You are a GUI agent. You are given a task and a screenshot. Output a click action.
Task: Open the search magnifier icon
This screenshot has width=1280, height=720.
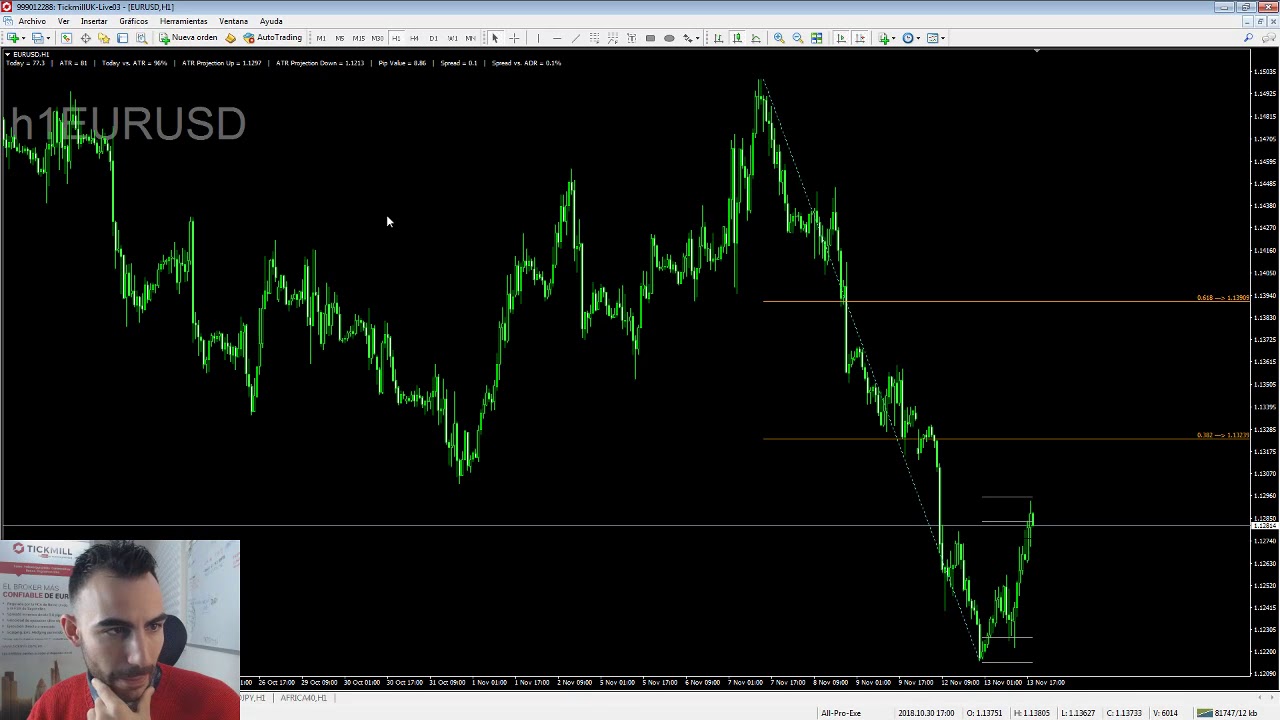pyautogui.click(x=1248, y=38)
